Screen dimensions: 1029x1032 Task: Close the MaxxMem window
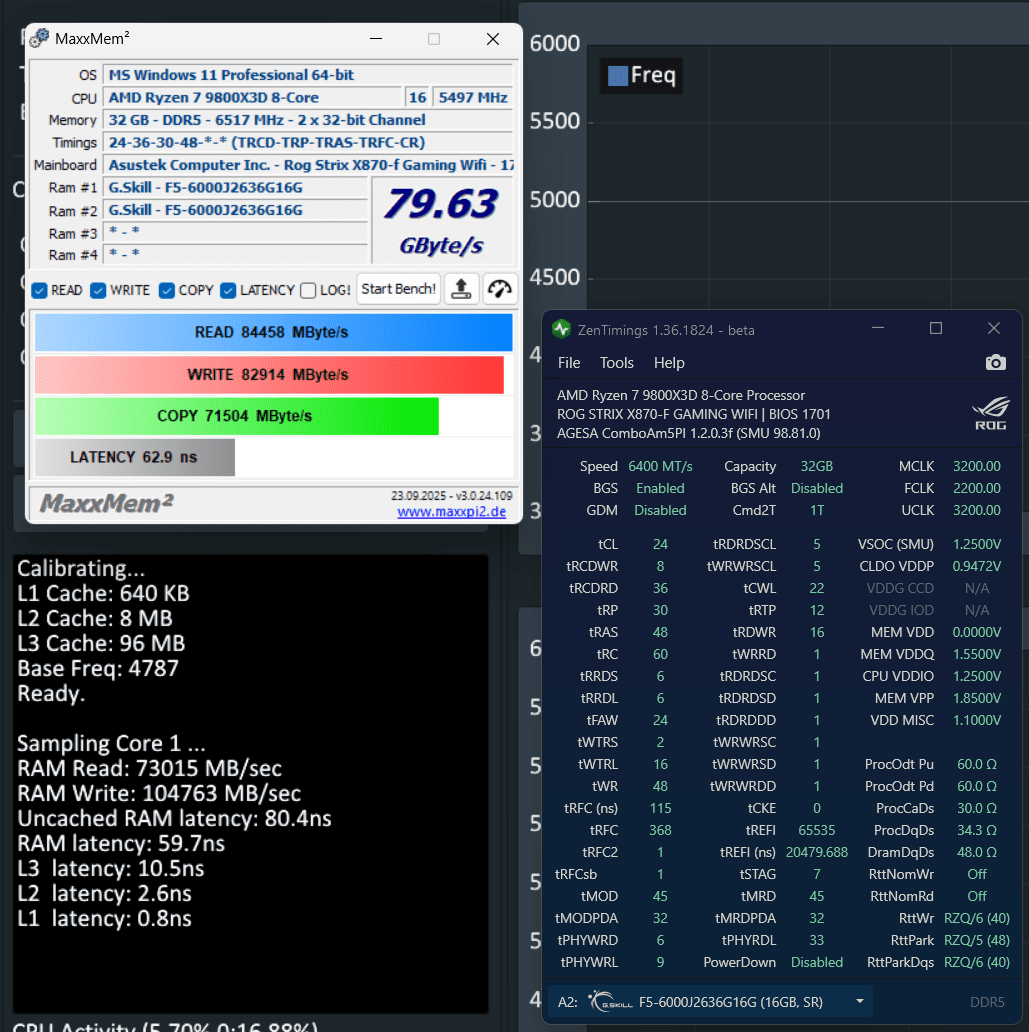coord(492,39)
